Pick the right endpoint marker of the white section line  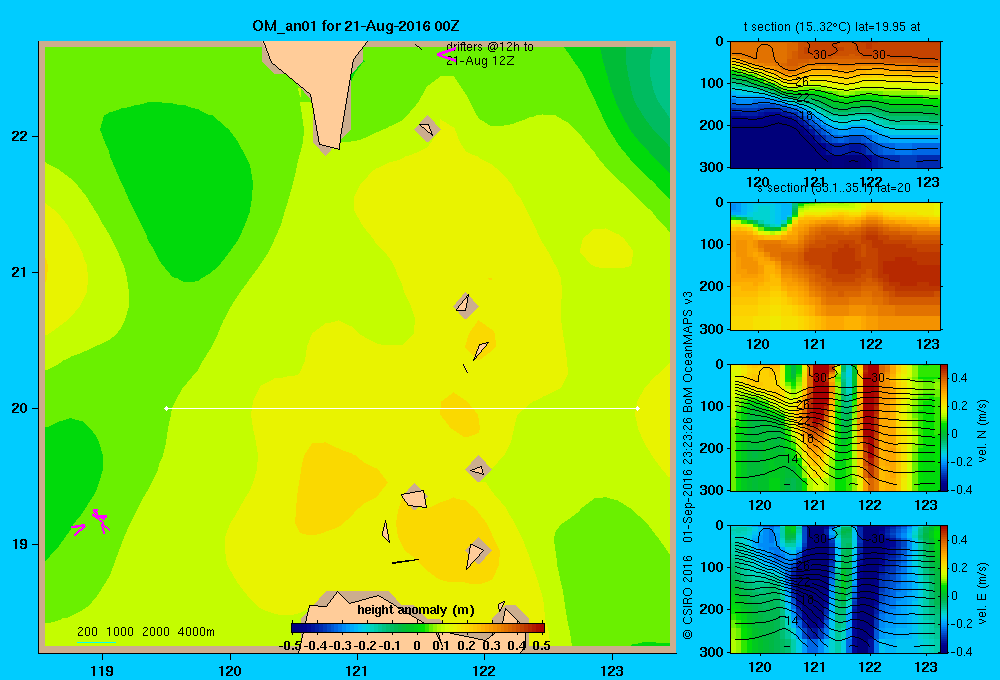pyautogui.click(x=638, y=408)
